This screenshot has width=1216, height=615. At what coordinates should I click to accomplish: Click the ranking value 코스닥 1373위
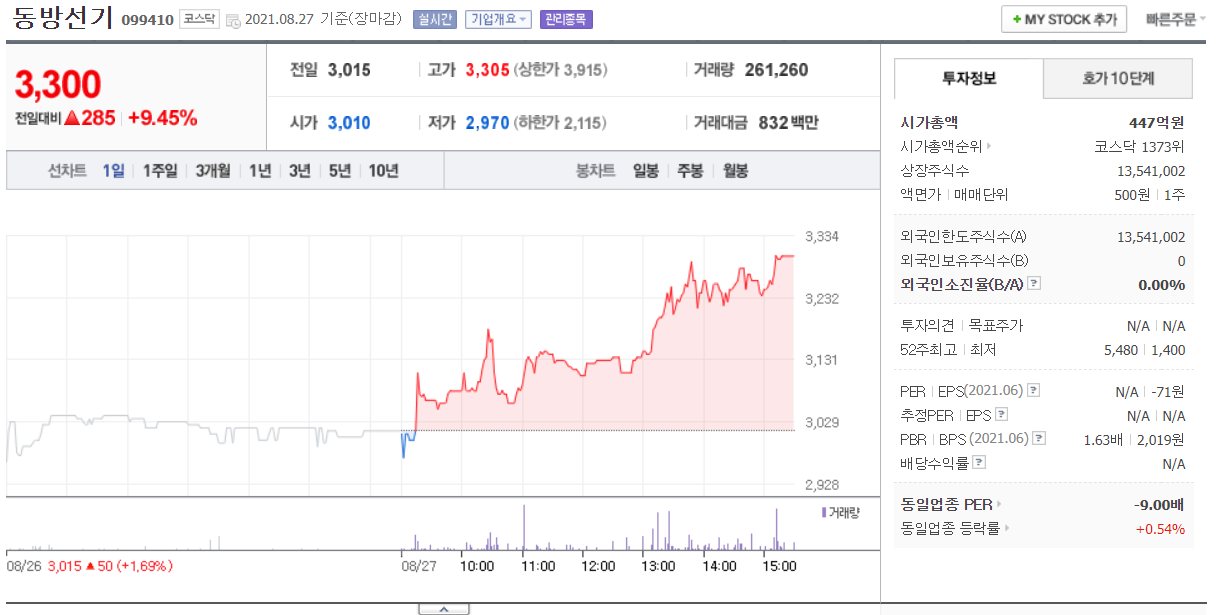coord(1140,147)
